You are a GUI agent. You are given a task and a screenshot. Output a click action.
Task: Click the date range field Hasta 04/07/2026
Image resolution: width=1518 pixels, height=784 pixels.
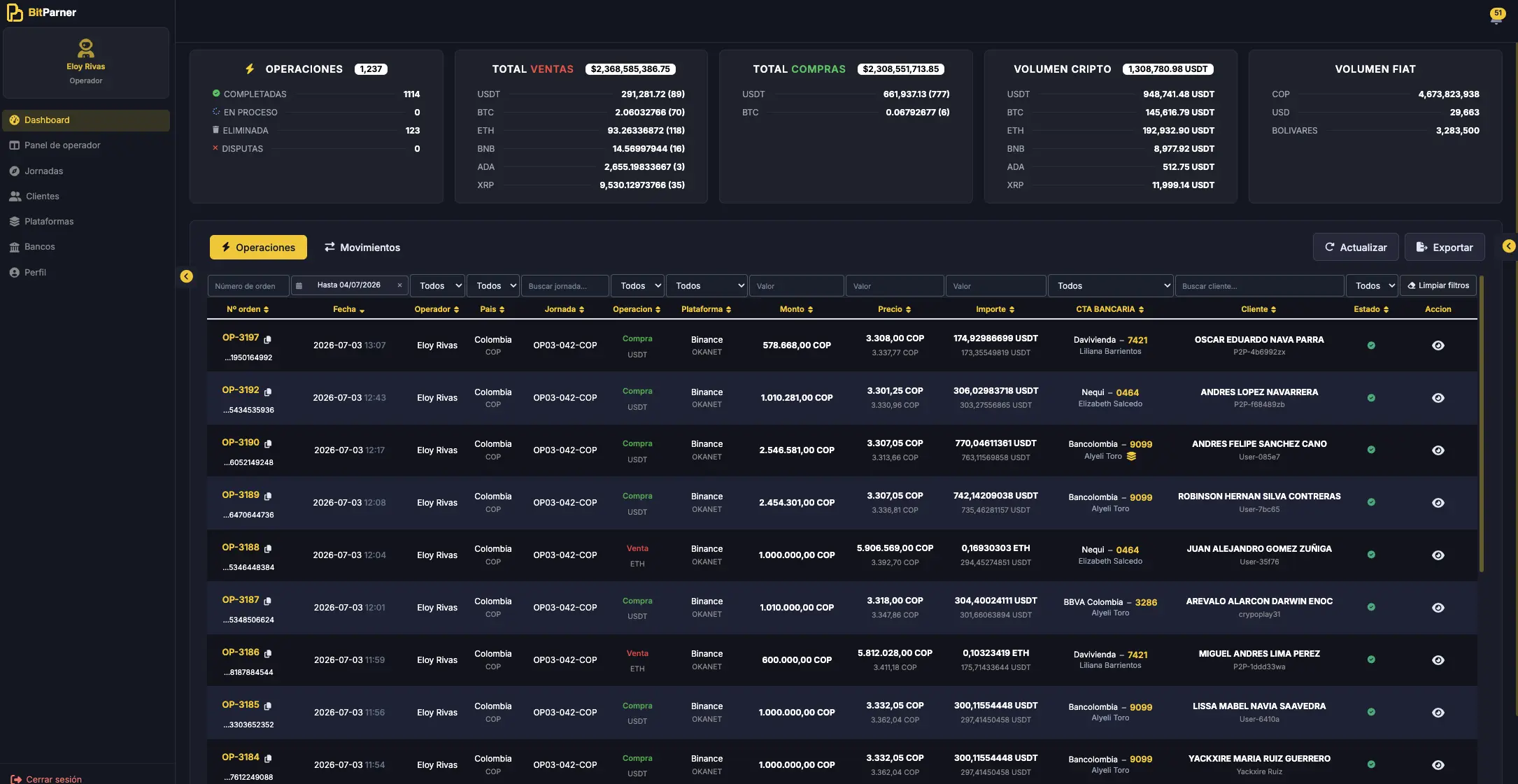349,285
